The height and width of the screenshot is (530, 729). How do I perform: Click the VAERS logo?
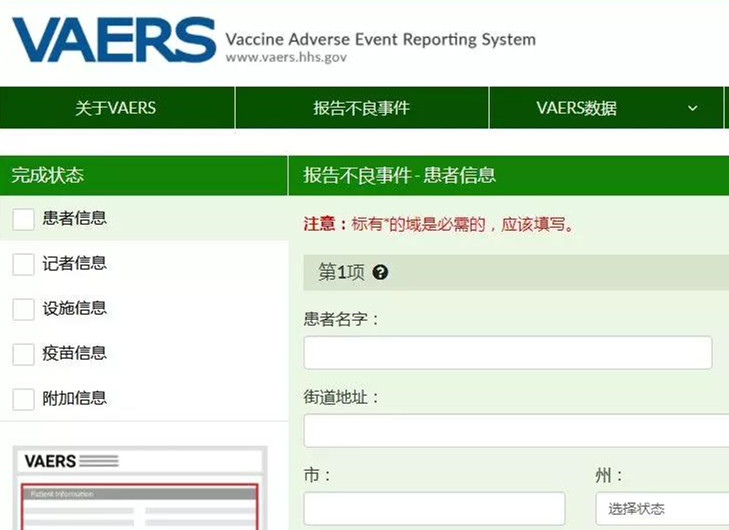[114, 40]
